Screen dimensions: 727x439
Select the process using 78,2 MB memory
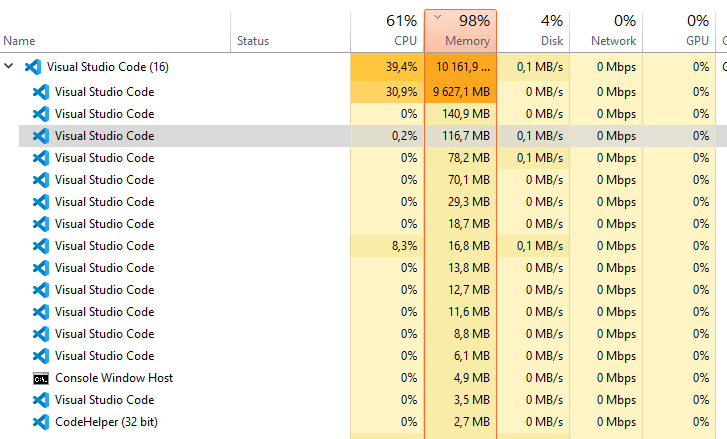click(x=364, y=158)
